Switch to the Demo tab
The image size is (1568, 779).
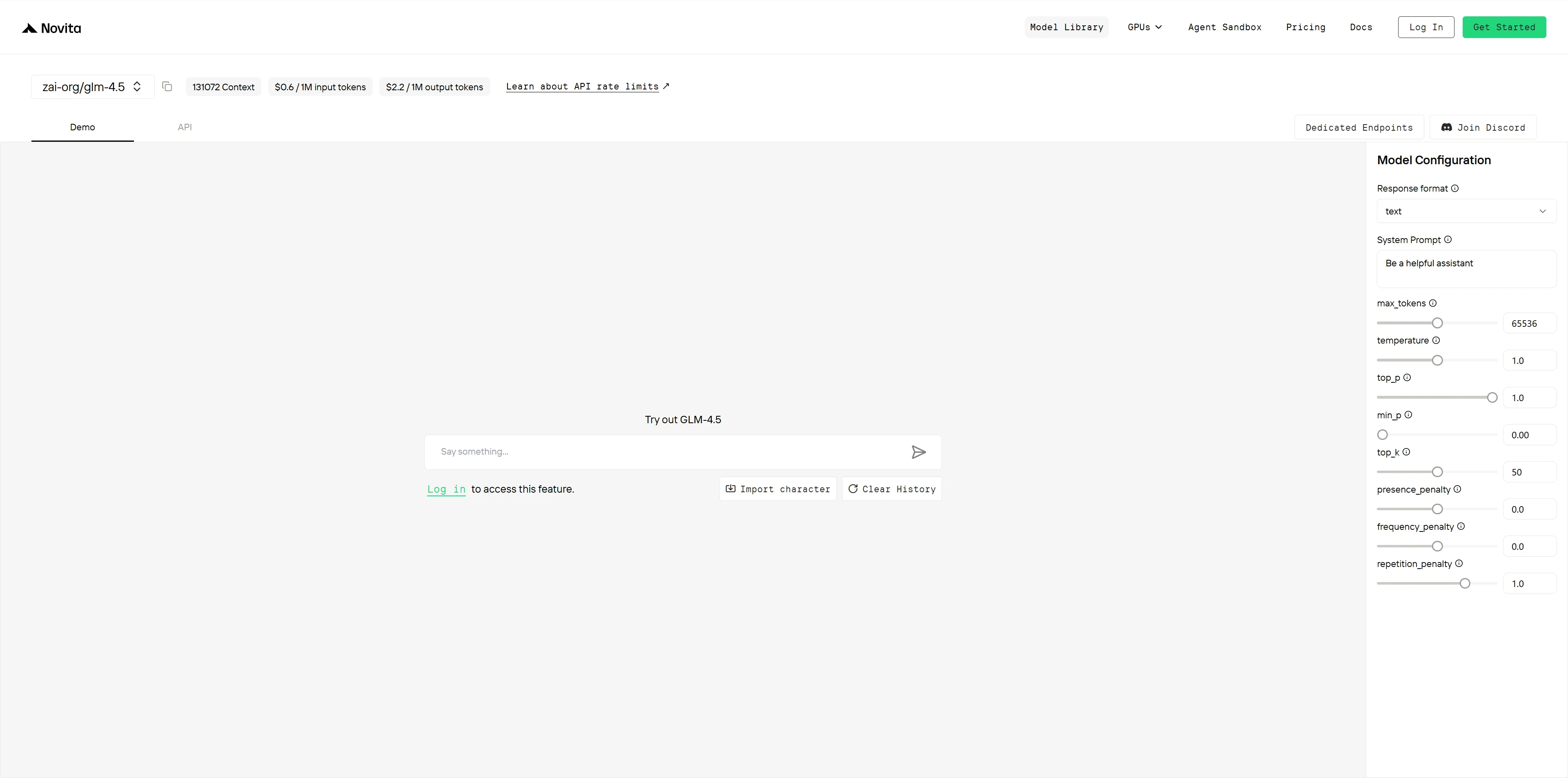coord(82,127)
